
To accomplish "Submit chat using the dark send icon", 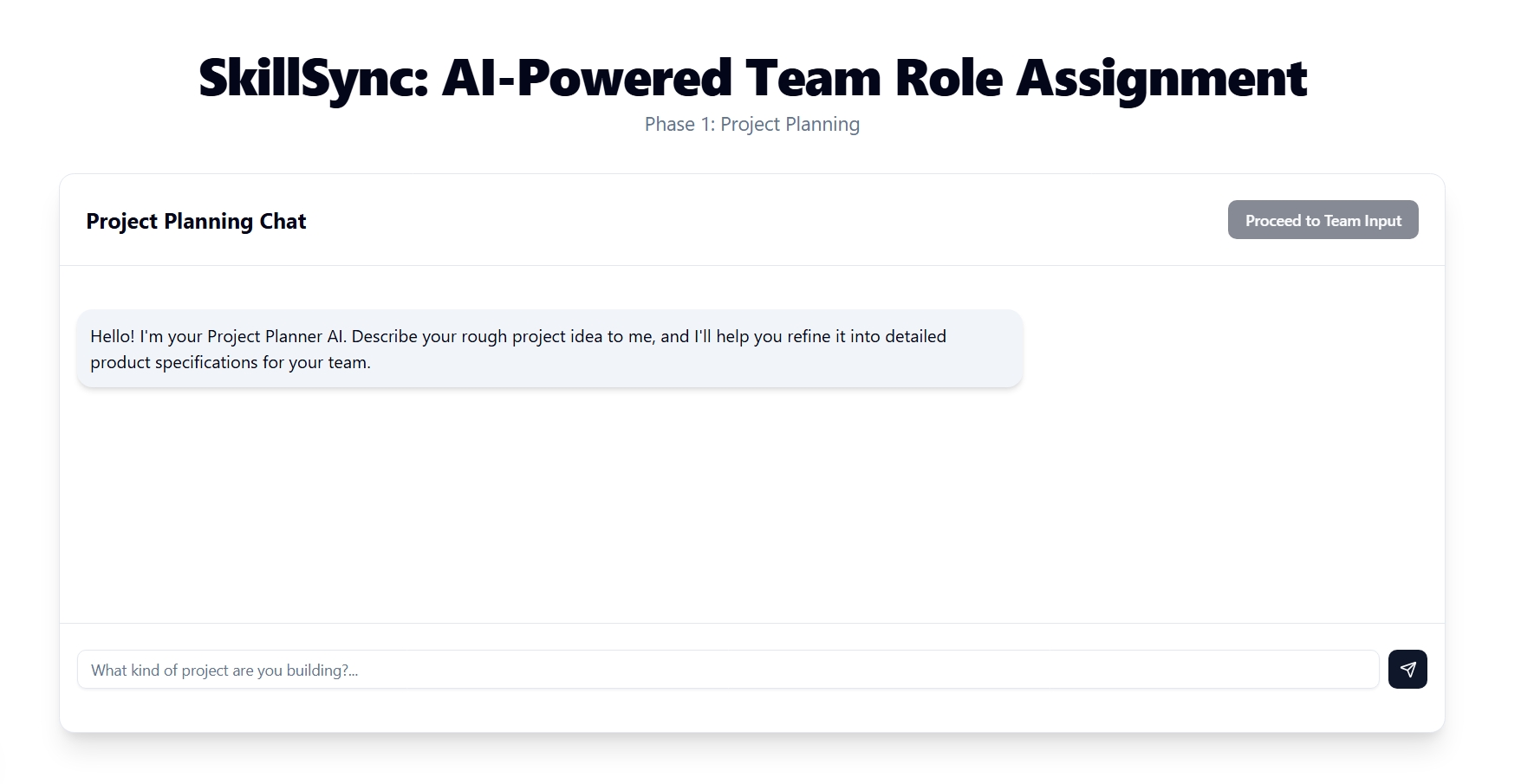I will [1407, 670].
